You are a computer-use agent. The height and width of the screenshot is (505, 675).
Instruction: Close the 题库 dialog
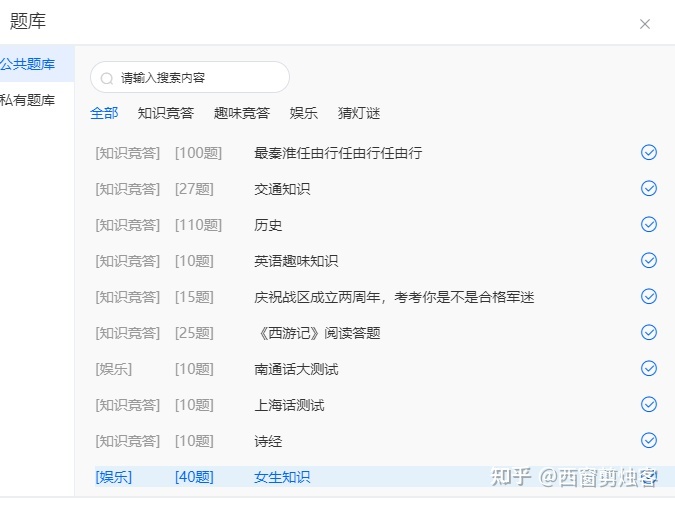(x=645, y=24)
